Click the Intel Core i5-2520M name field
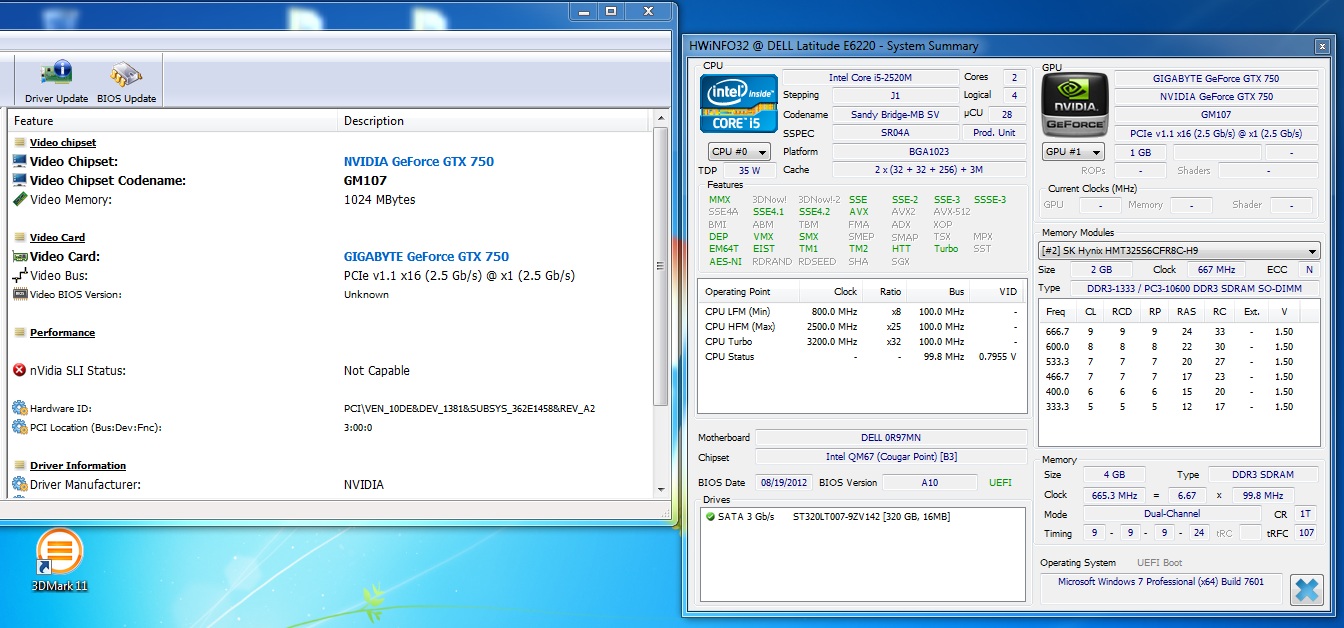The width and height of the screenshot is (1344, 628). point(870,77)
